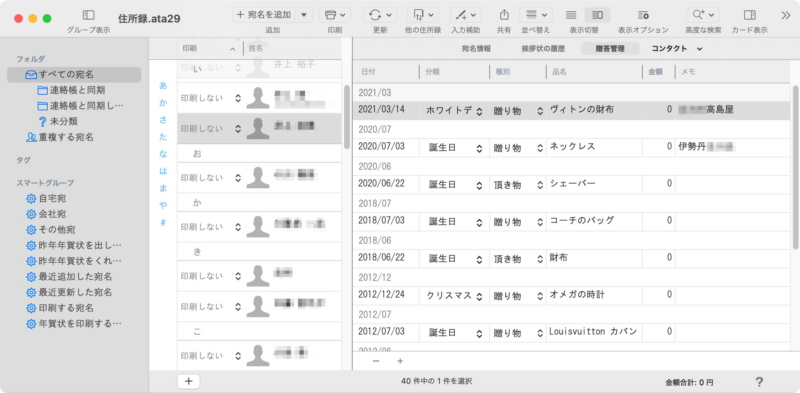The height and width of the screenshot is (393, 800).
Task: Click the 宛名を追加 button
Action: pos(263,15)
